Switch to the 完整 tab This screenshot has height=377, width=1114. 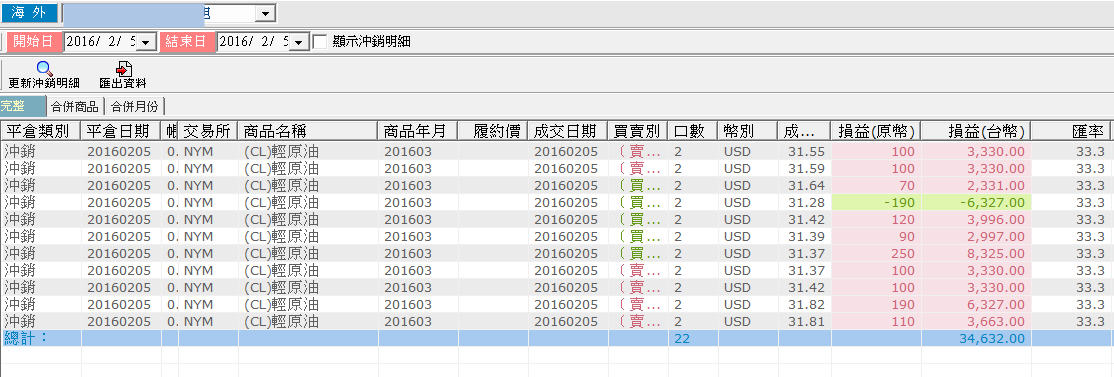tap(22, 106)
